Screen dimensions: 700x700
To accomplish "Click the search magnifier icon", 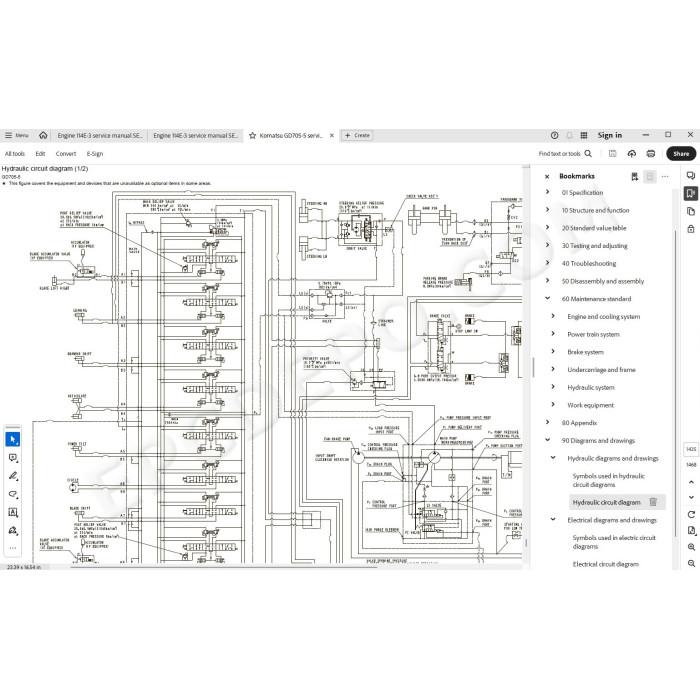I will tap(588, 154).
